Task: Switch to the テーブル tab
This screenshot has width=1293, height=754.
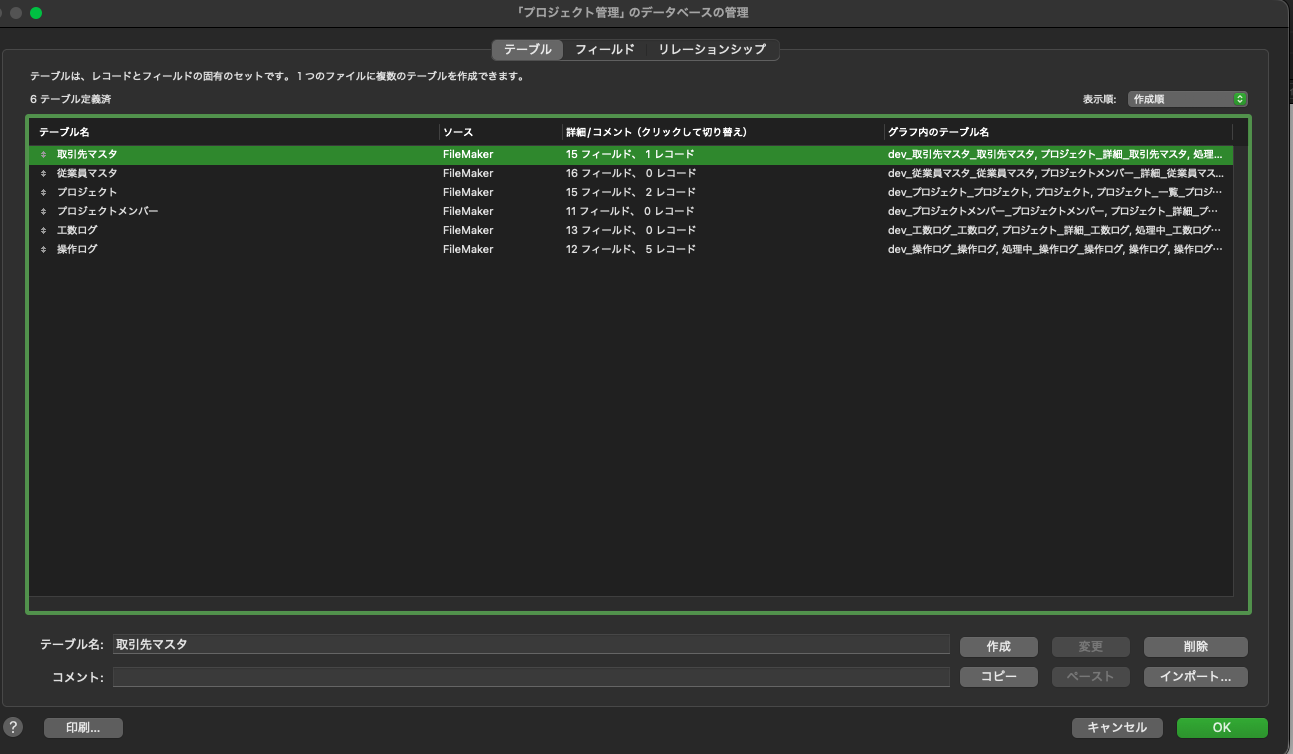Action: [x=527, y=49]
